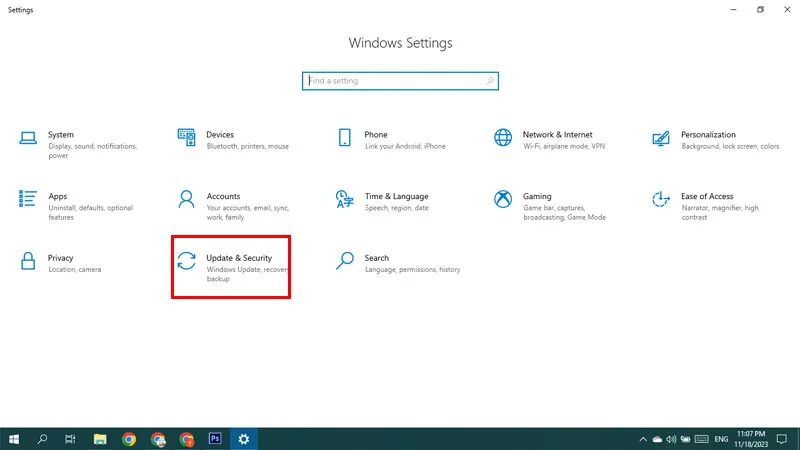Screen dimensions: 800x450
Task: Open the Windows Start menu
Action: pyautogui.click(x=14, y=439)
